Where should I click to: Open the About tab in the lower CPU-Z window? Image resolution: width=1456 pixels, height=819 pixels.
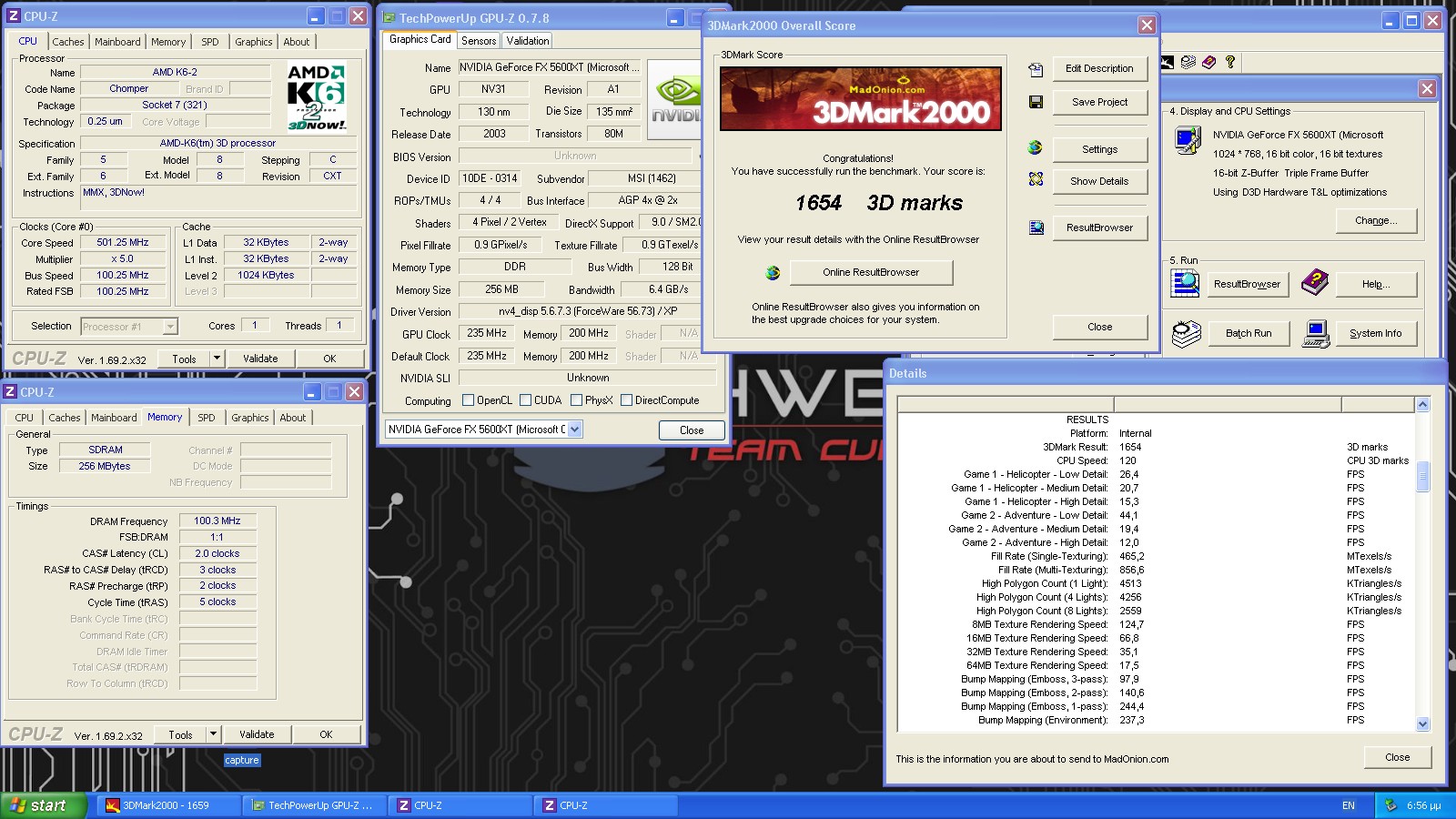click(x=293, y=418)
